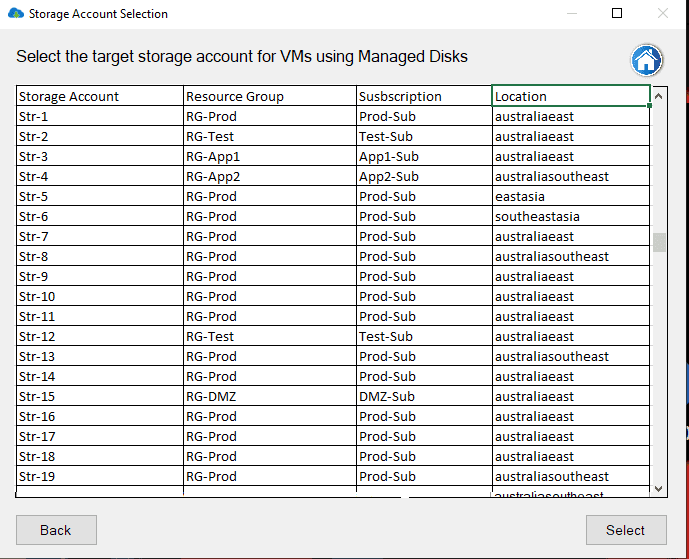Viewport: 689px width, 559px height.
Task: Select the Str-5 storage account cell
Action: (x=100, y=196)
